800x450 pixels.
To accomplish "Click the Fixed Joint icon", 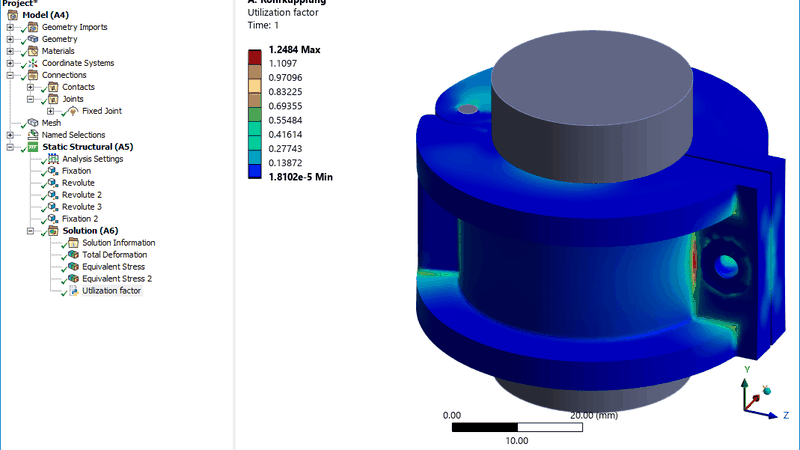I will 73,111.
